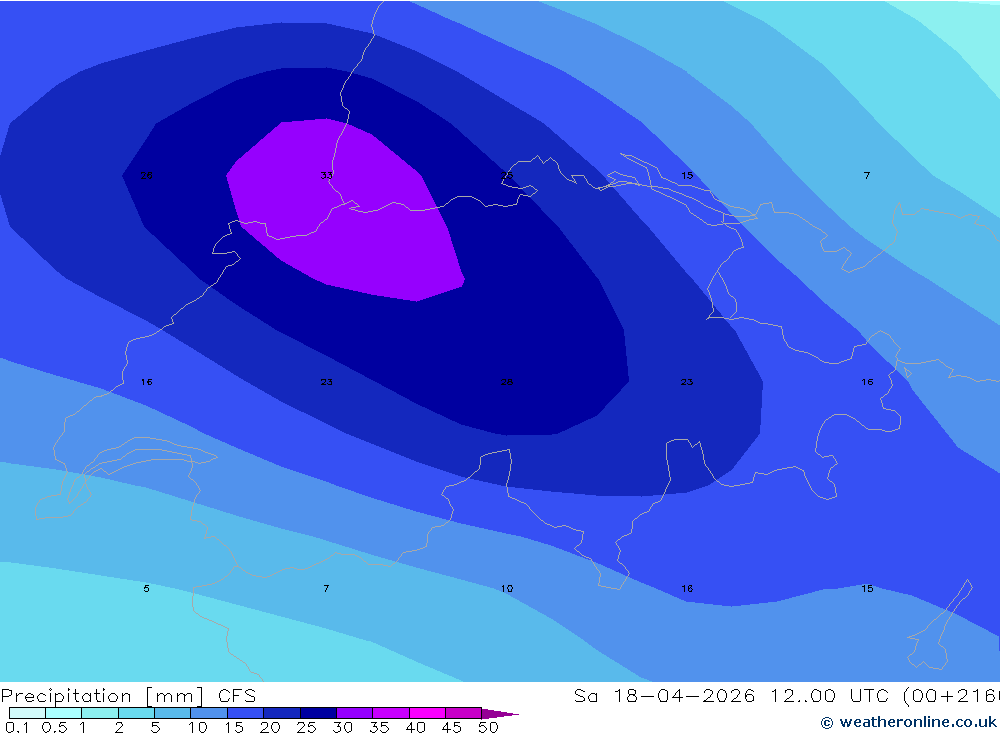Image resolution: width=1000 pixels, height=733 pixels.
Task: Click the 20–25 mm legend color swatch
Action: [281, 713]
